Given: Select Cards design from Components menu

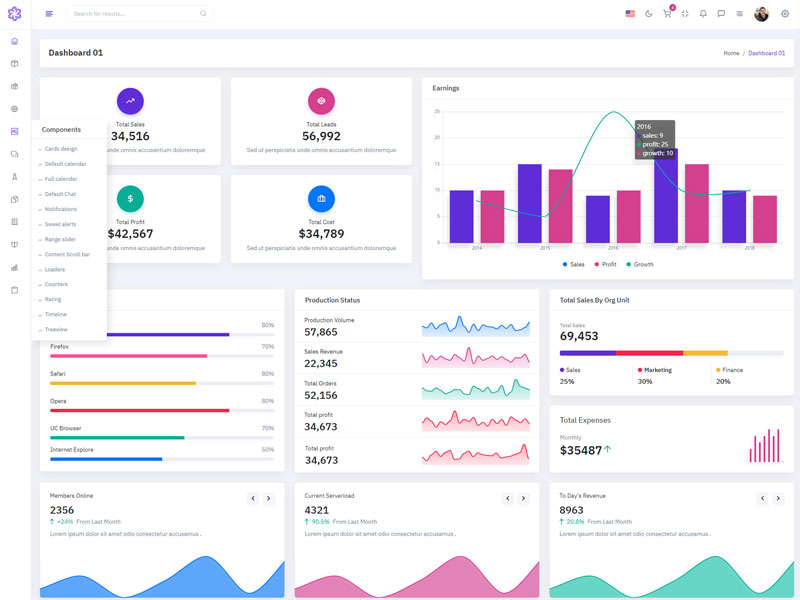Looking at the screenshot, I should pos(60,149).
